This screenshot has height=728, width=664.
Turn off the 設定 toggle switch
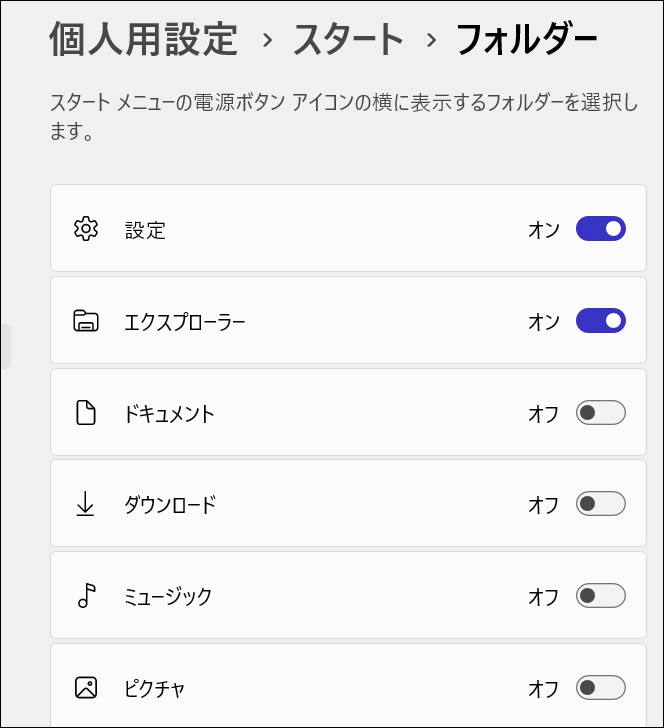click(600, 229)
